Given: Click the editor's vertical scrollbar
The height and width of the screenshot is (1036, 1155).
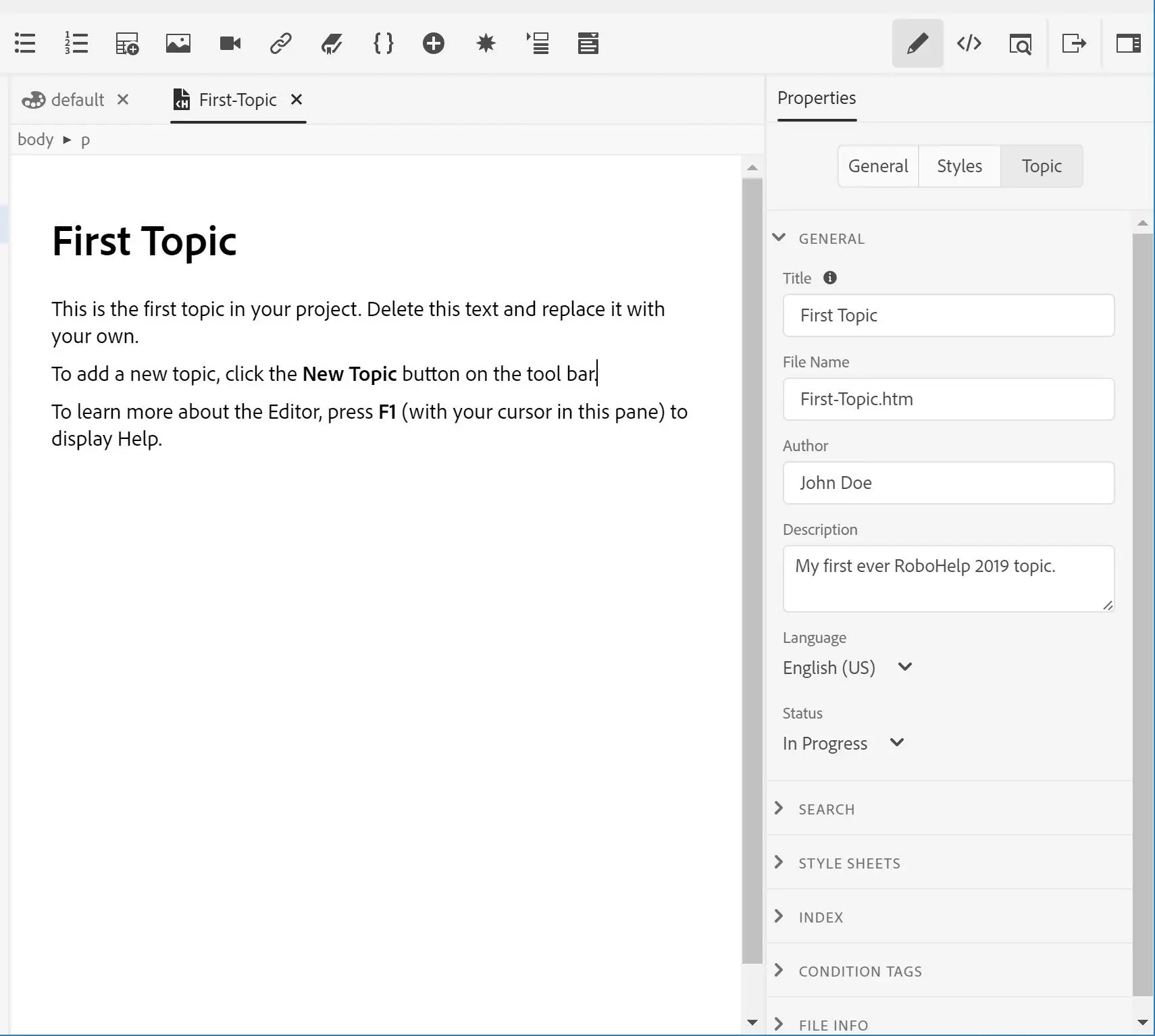Looking at the screenshot, I should tap(752, 567).
